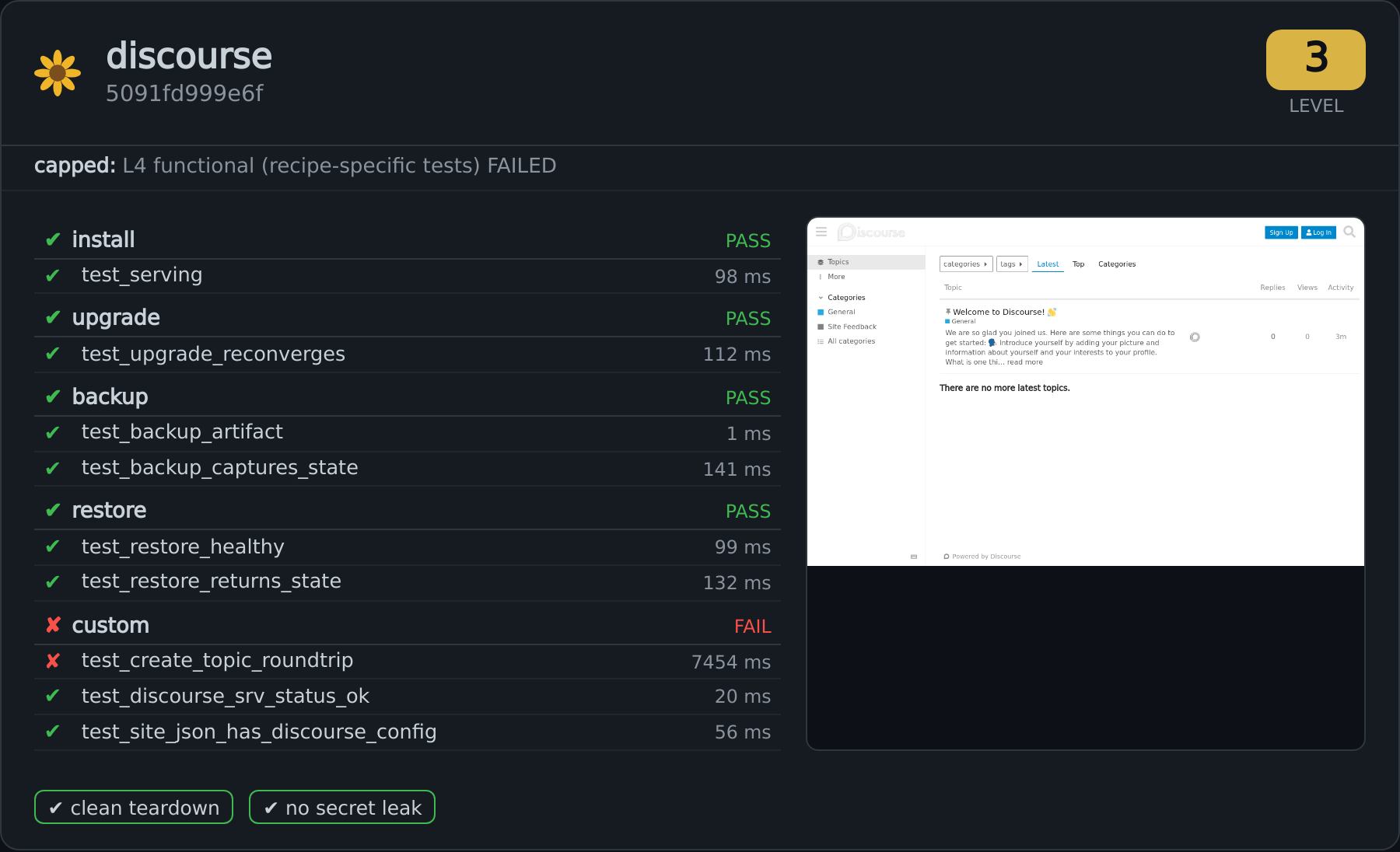Click the green checkmark beside restore
The width and height of the screenshot is (1400, 852).
click(53, 510)
